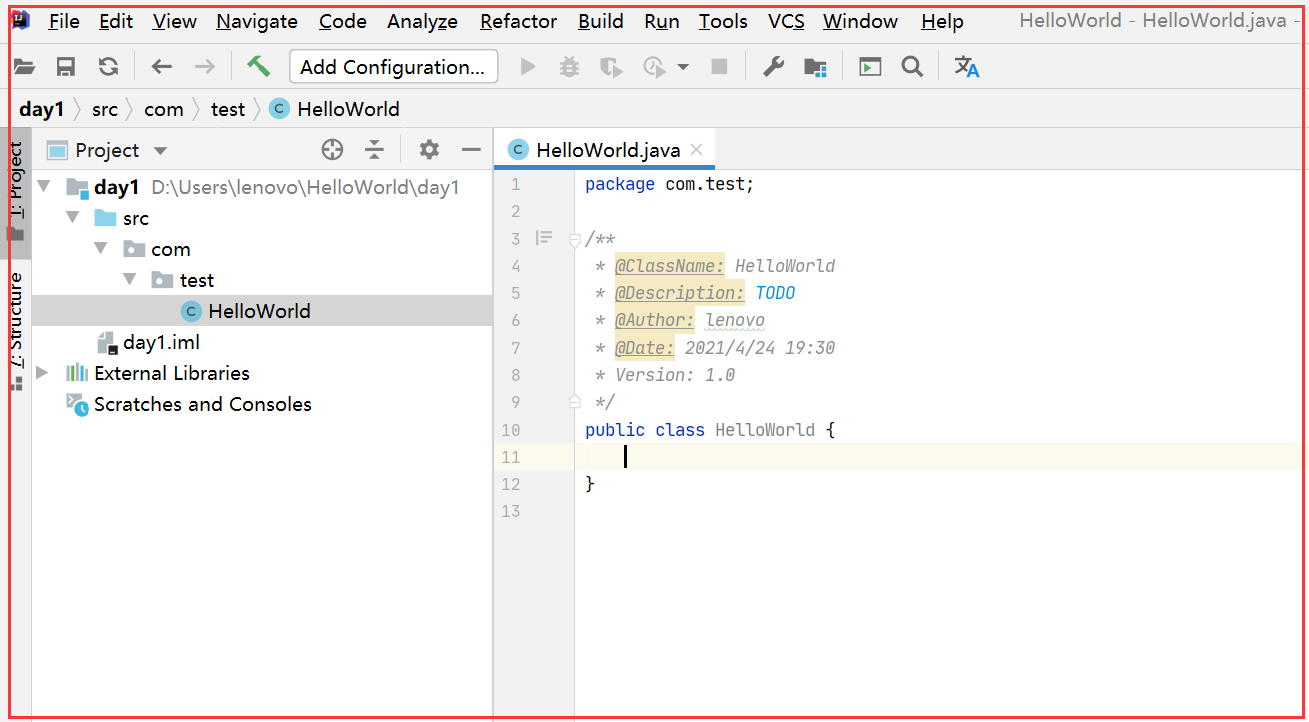
Task: Click the Locate/Select Opened File crosshair icon
Action: [332, 150]
